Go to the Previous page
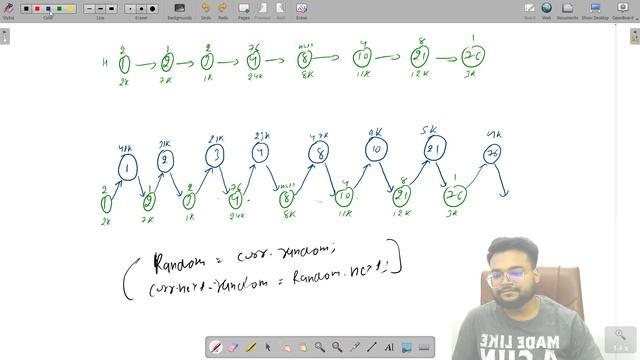This screenshot has width=640, height=360. 262,11
